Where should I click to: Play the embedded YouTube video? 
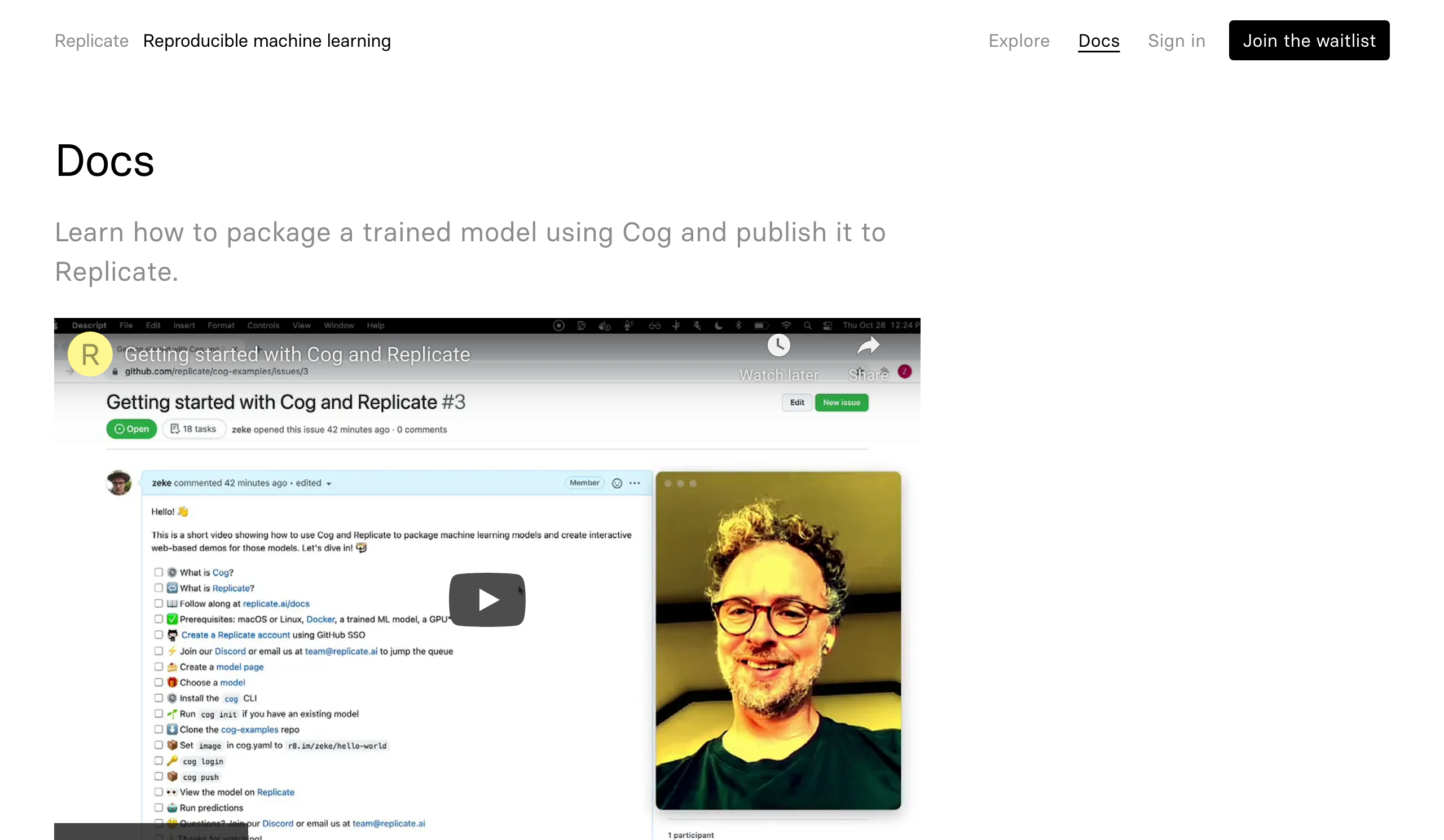(487, 599)
